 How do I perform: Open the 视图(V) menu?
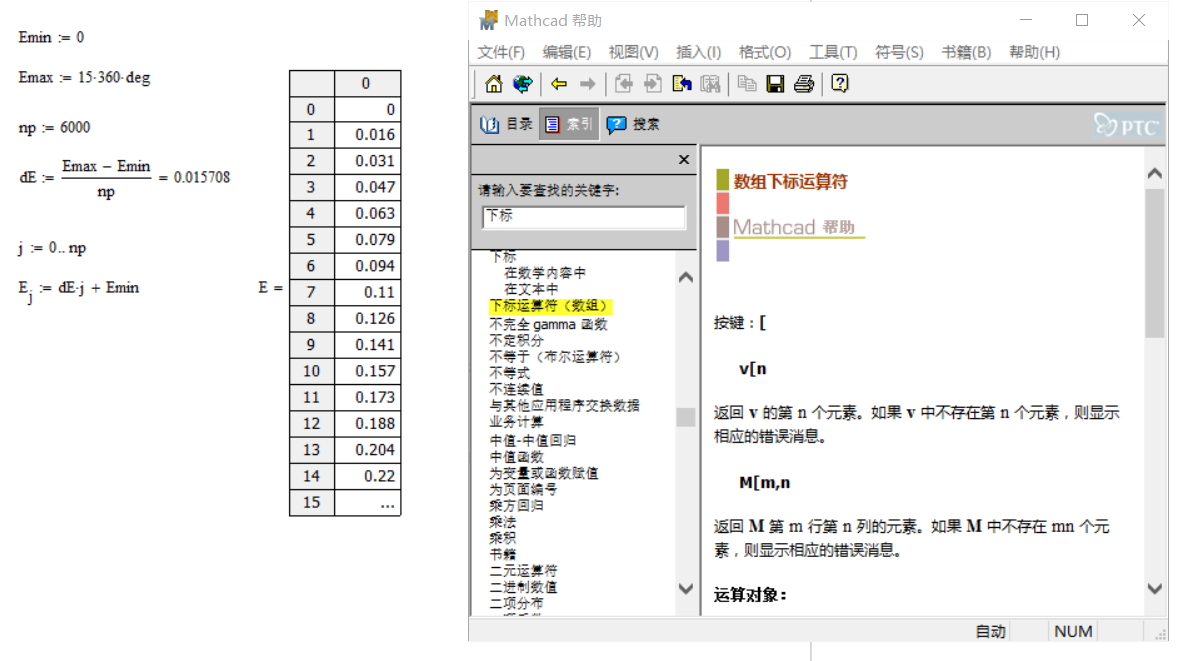pos(633,52)
